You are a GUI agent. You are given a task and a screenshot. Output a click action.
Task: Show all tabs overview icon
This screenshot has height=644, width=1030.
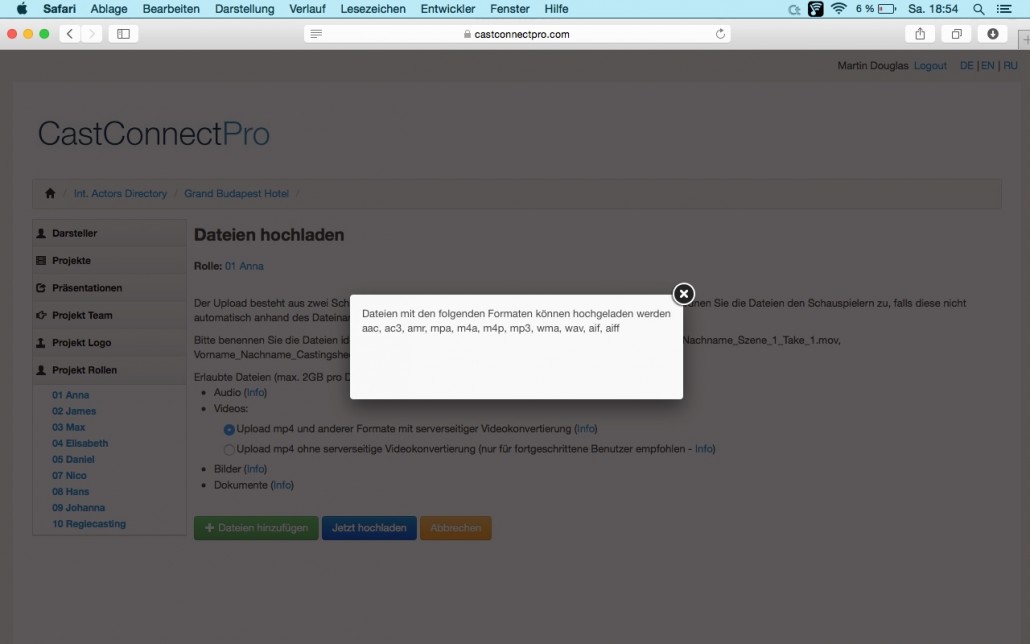(956, 34)
